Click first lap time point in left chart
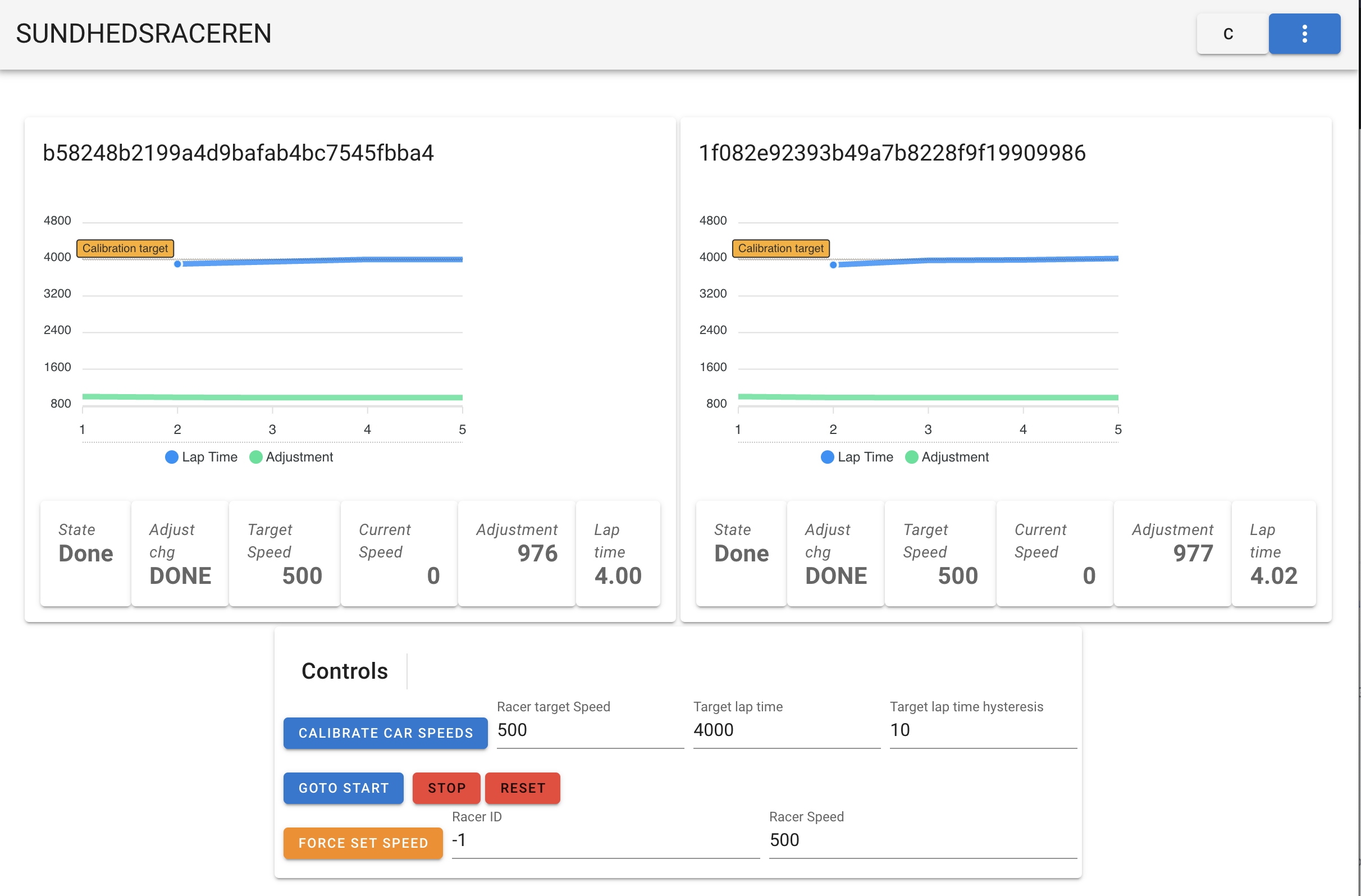The height and width of the screenshot is (896, 1361). [177, 264]
